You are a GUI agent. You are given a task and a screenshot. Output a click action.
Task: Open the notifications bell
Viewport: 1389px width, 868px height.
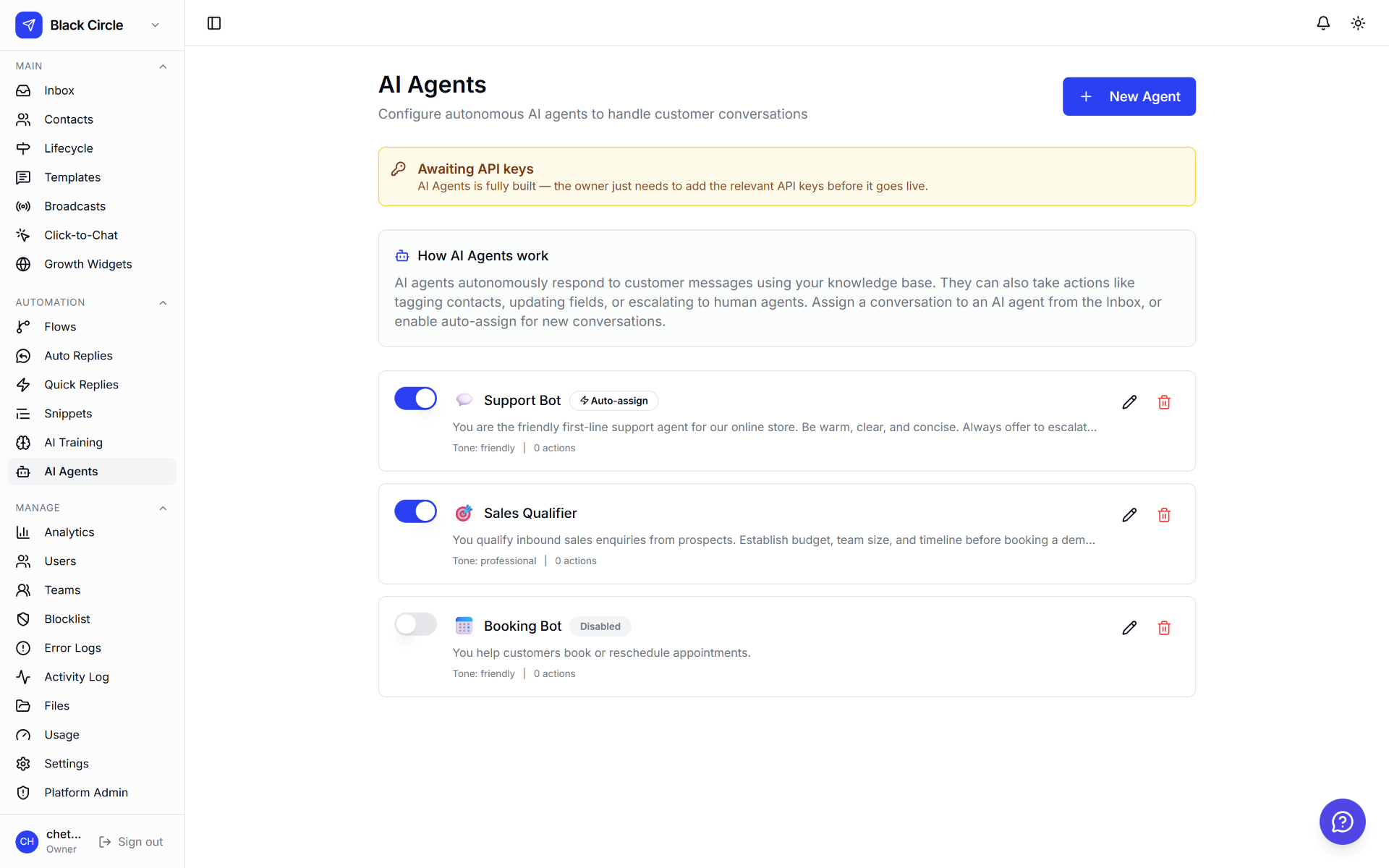pos(1323,23)
